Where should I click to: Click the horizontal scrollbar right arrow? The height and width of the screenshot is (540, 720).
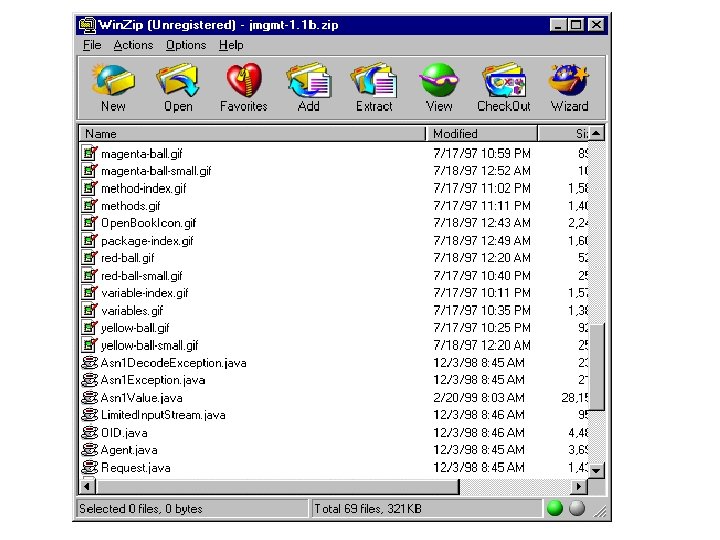579,486
